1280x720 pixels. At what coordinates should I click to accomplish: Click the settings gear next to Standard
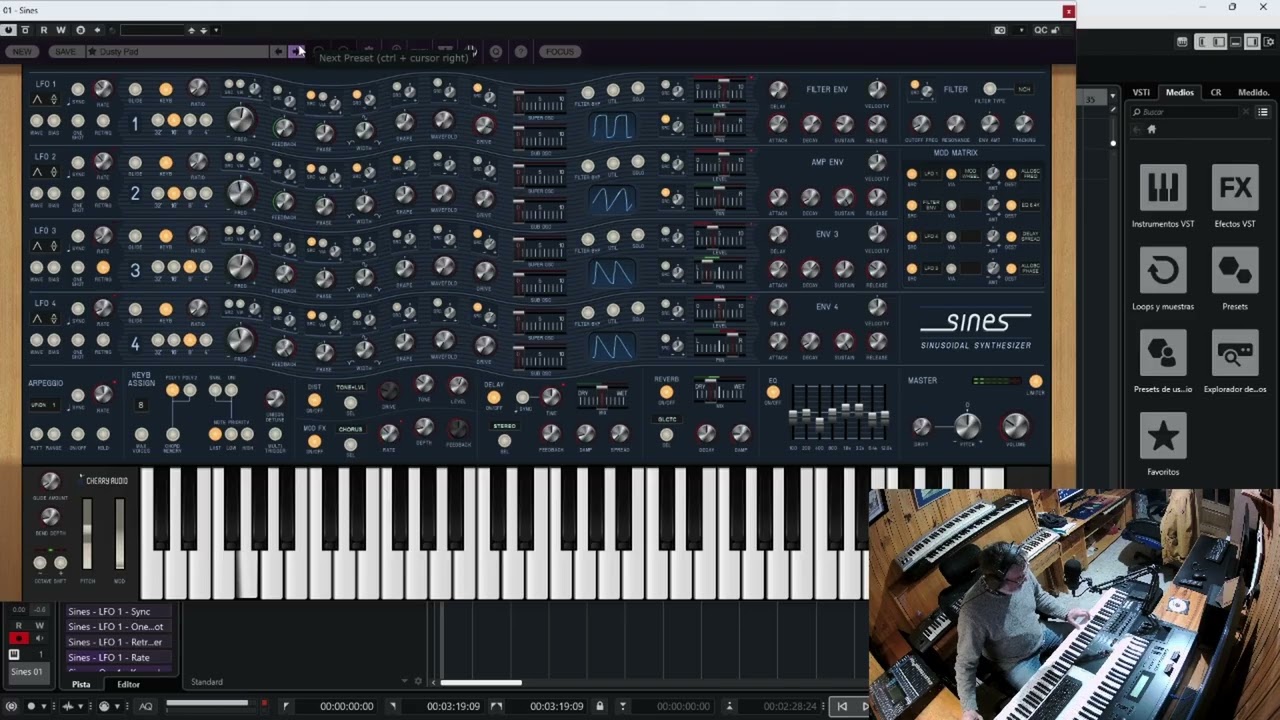pos(418,682)
